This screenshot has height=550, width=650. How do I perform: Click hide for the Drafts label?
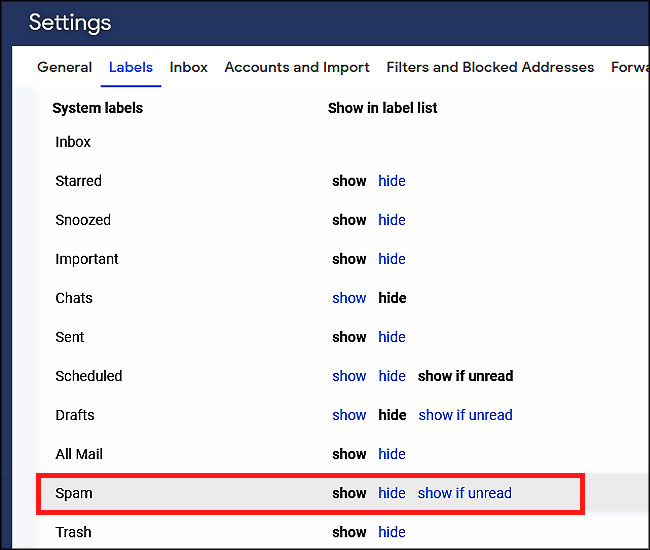click(x=392, y=415)
